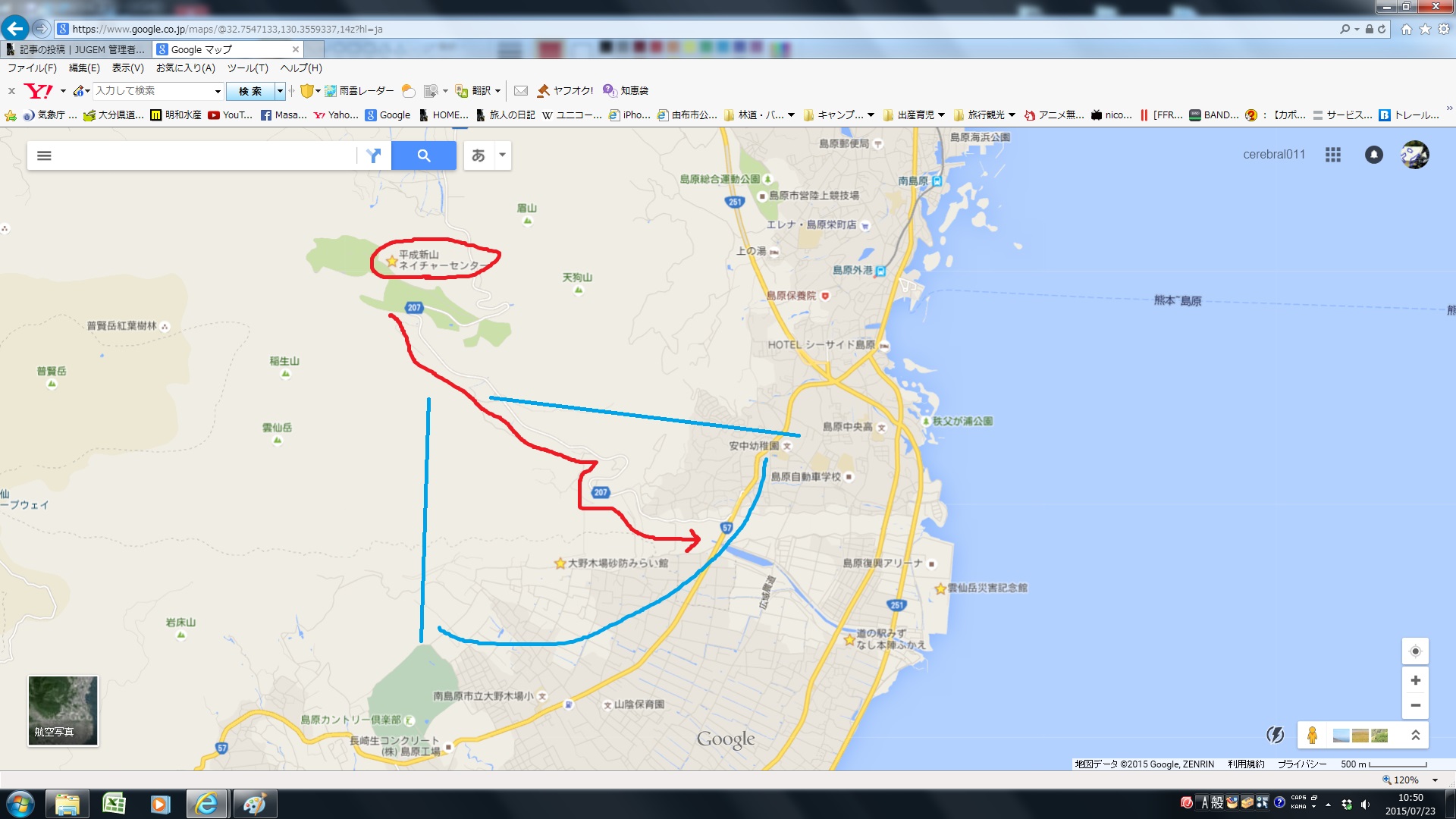
Task: Open the zoom level 120% dropdown arrow
Action: tap(1435, 780)
